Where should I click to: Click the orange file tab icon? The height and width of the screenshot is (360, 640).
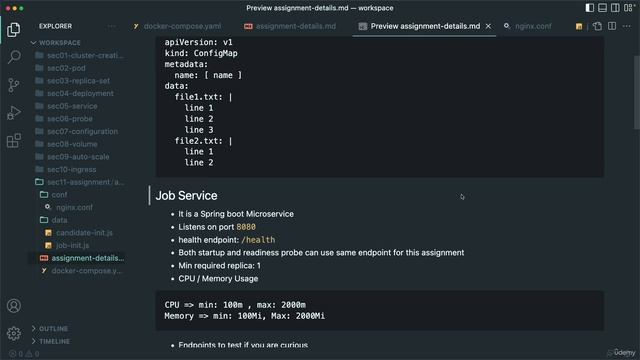tap(579, 27)
